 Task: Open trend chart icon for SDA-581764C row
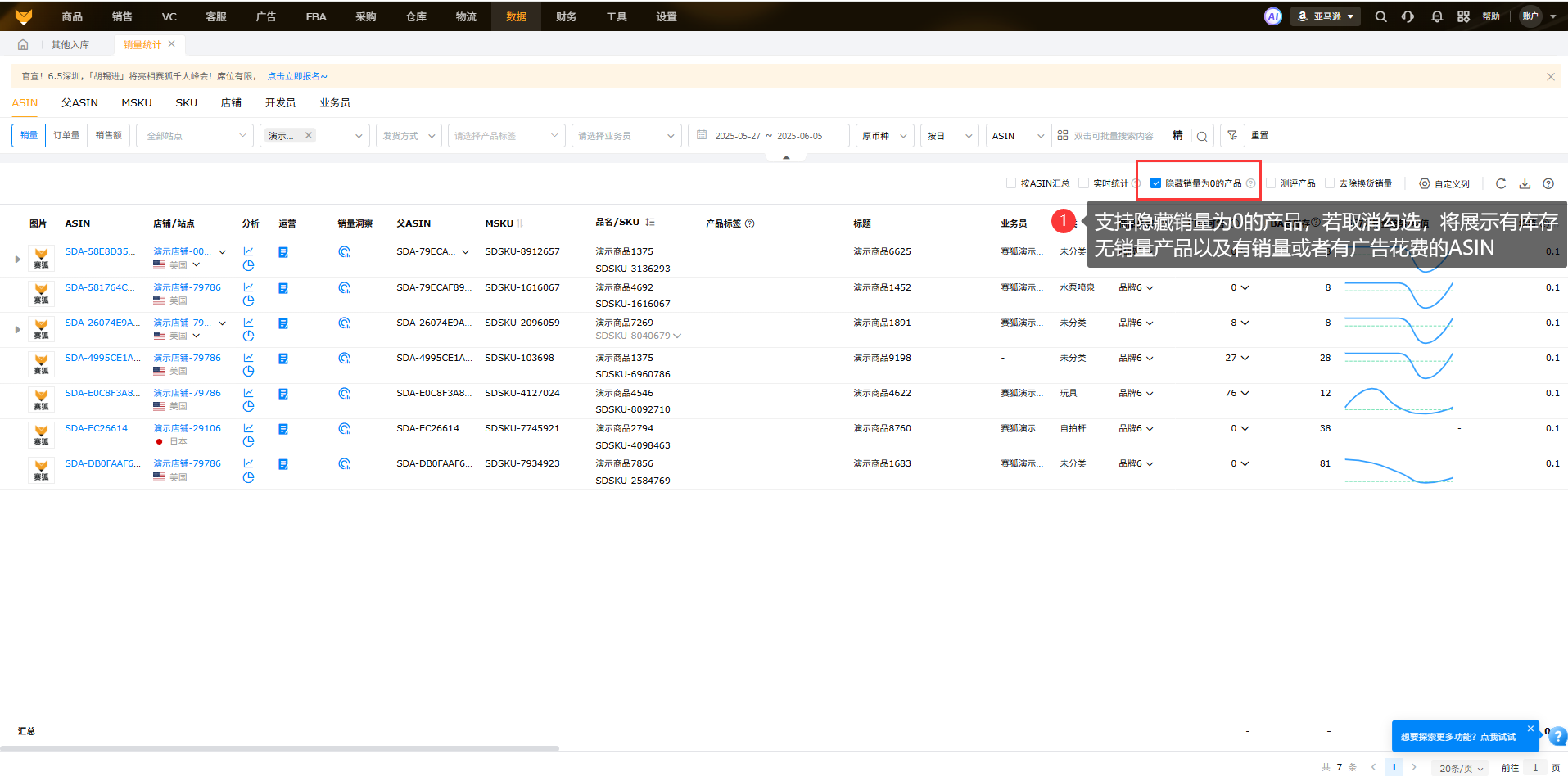point(248,287)
